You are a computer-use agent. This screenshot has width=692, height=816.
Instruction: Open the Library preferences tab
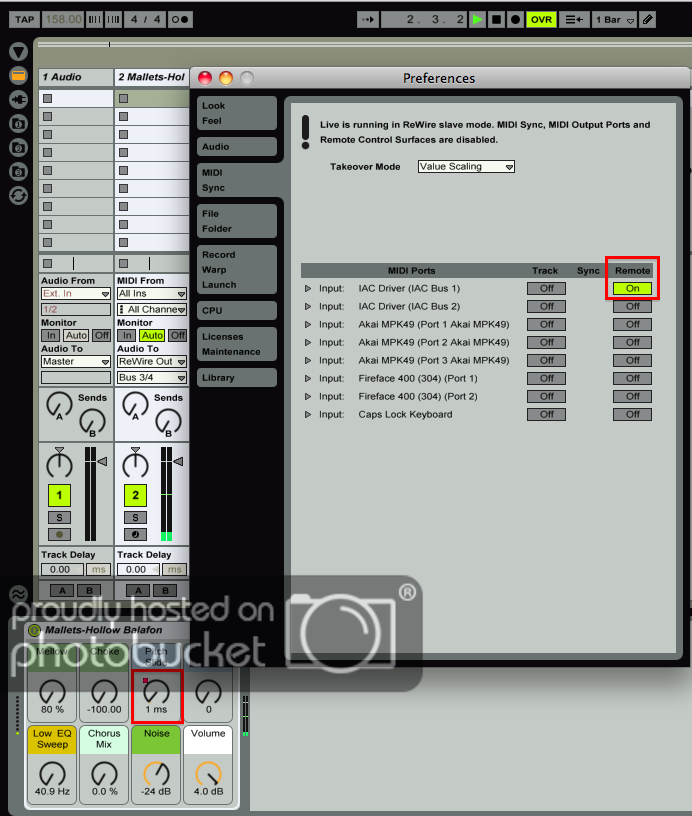click(x=237, y=378)
